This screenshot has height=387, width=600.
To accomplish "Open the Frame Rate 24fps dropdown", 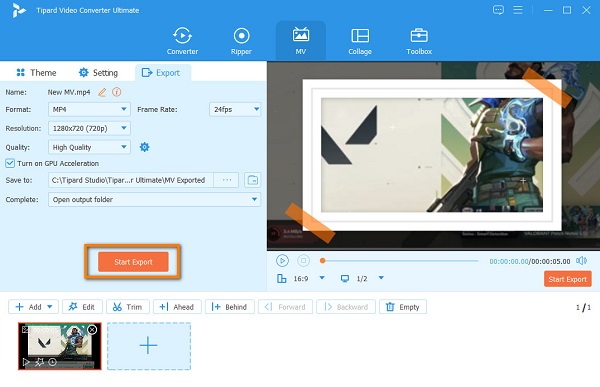I will pos(235,109).
